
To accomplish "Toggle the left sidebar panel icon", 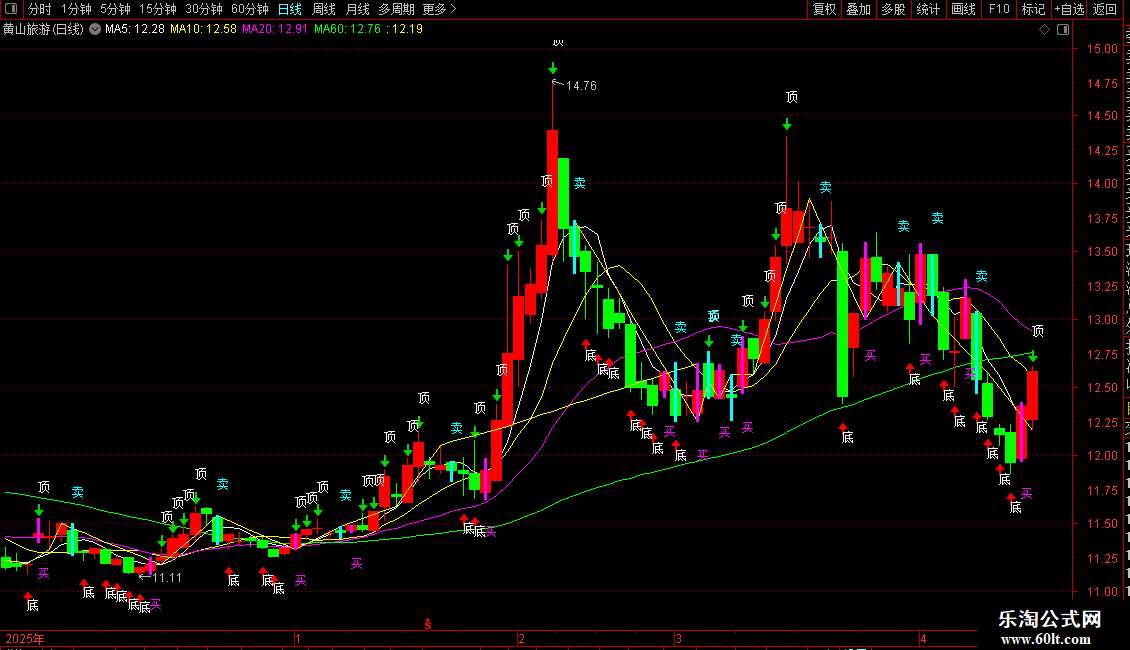I will point(11,9).
